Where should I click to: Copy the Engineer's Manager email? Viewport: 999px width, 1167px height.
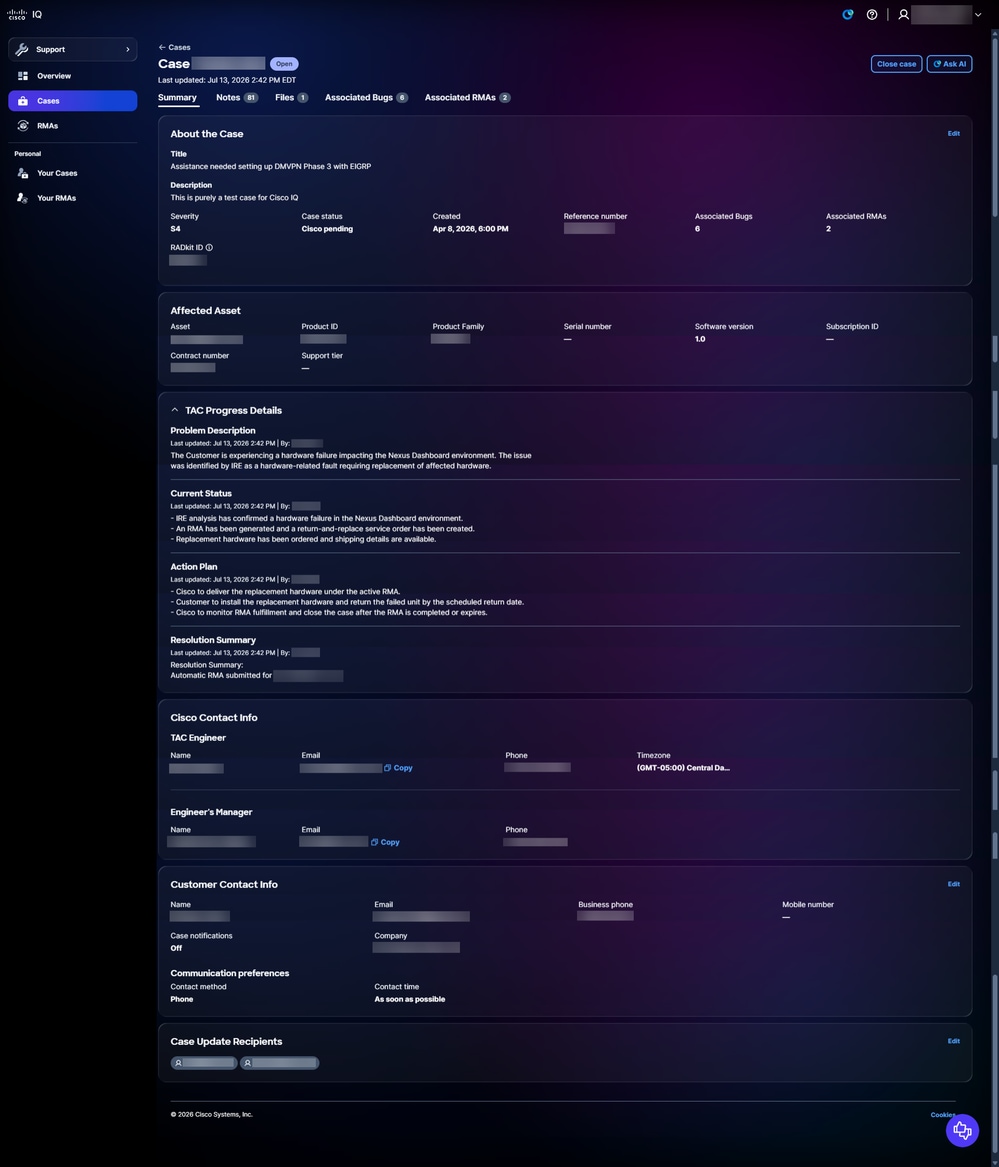click(x=386, y=842)
